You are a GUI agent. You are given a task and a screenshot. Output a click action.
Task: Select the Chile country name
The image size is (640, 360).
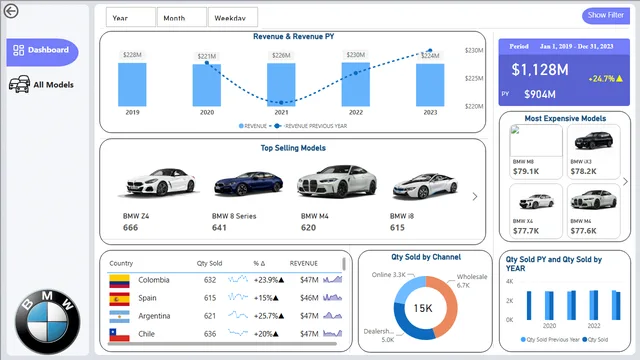tap(147, 334)
